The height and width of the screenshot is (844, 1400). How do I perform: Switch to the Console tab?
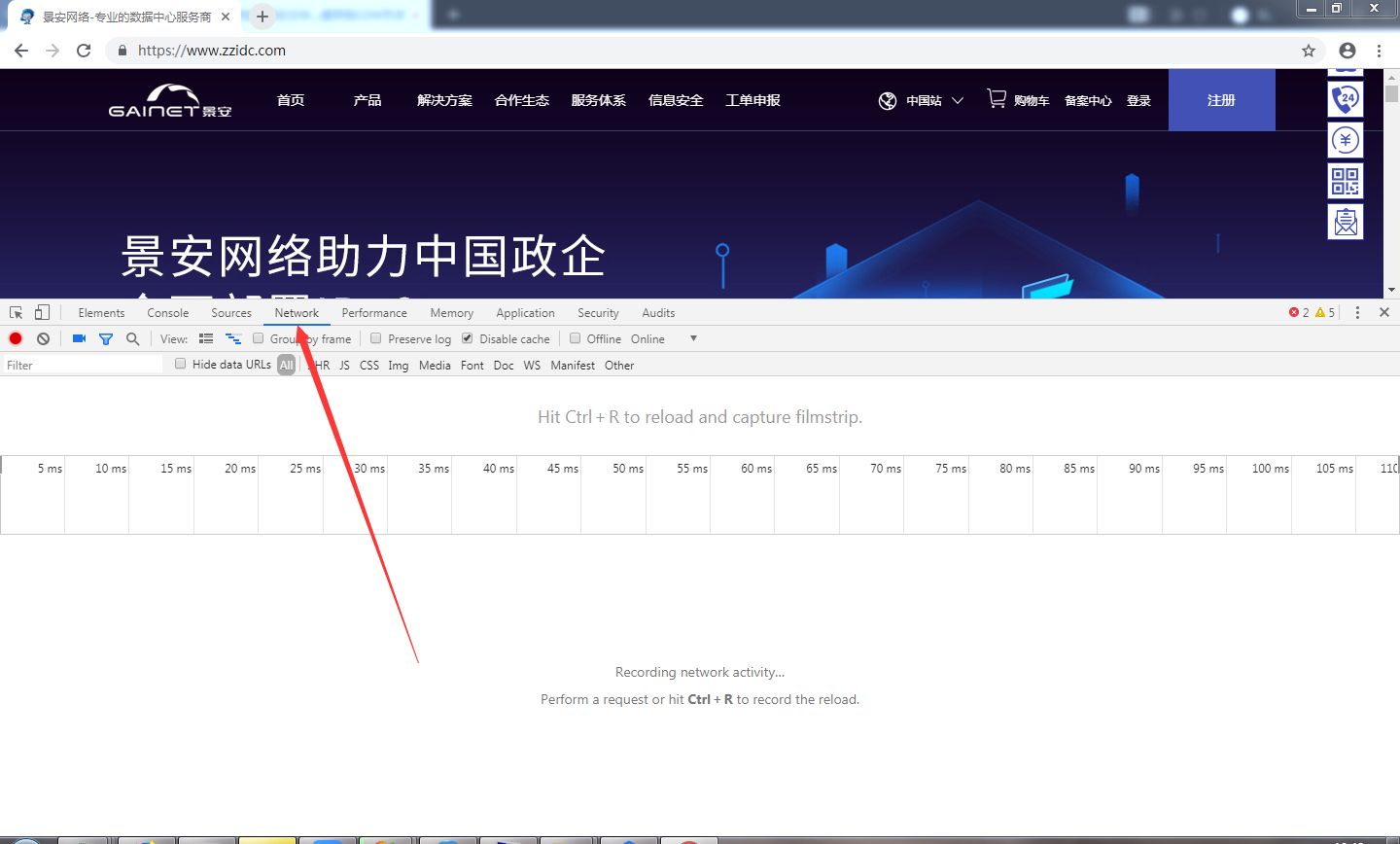(x=167, y=312)
